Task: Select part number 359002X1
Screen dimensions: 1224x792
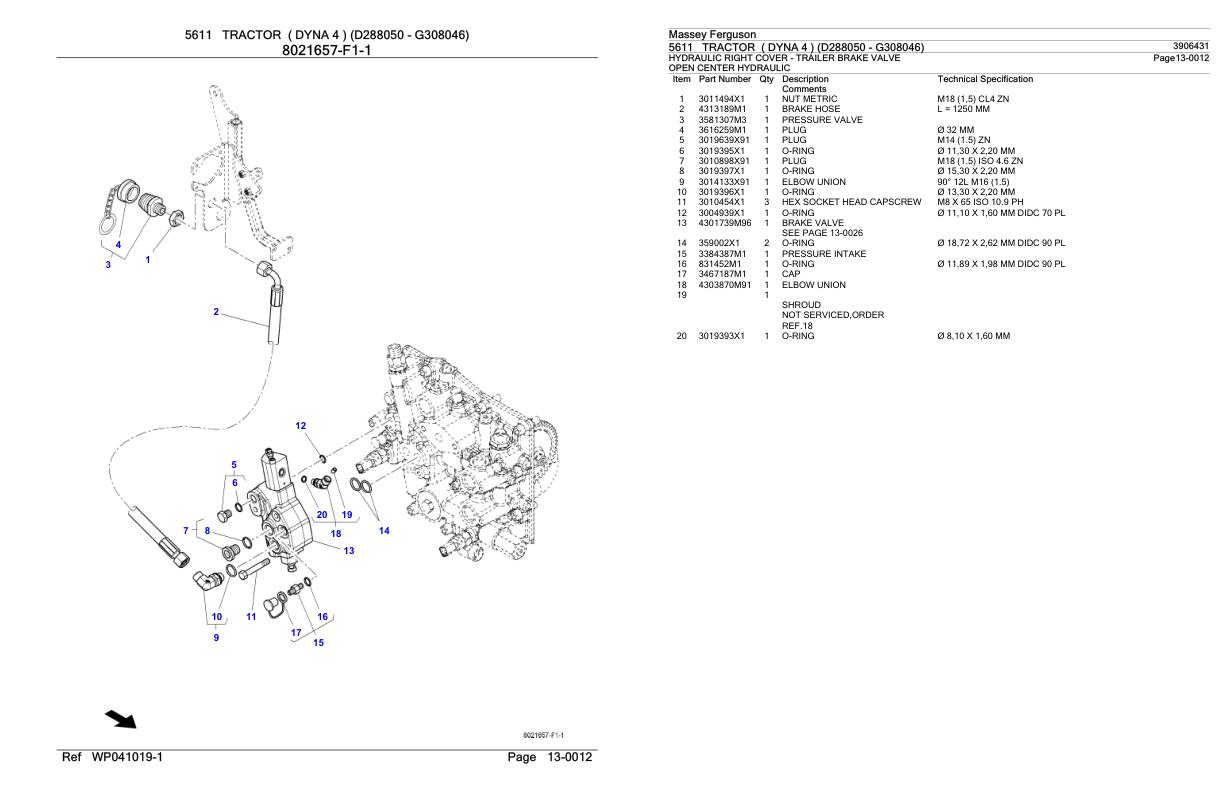Action: coord(719,244)
